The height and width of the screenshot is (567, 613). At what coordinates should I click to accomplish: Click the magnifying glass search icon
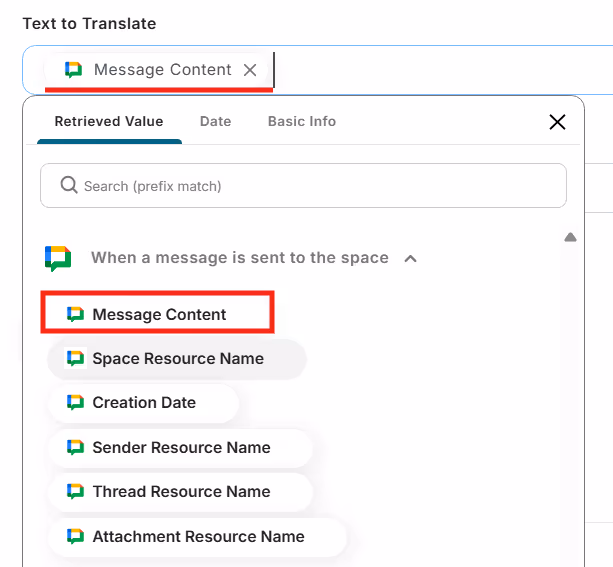pyautogui.click(x=69, y=185)
